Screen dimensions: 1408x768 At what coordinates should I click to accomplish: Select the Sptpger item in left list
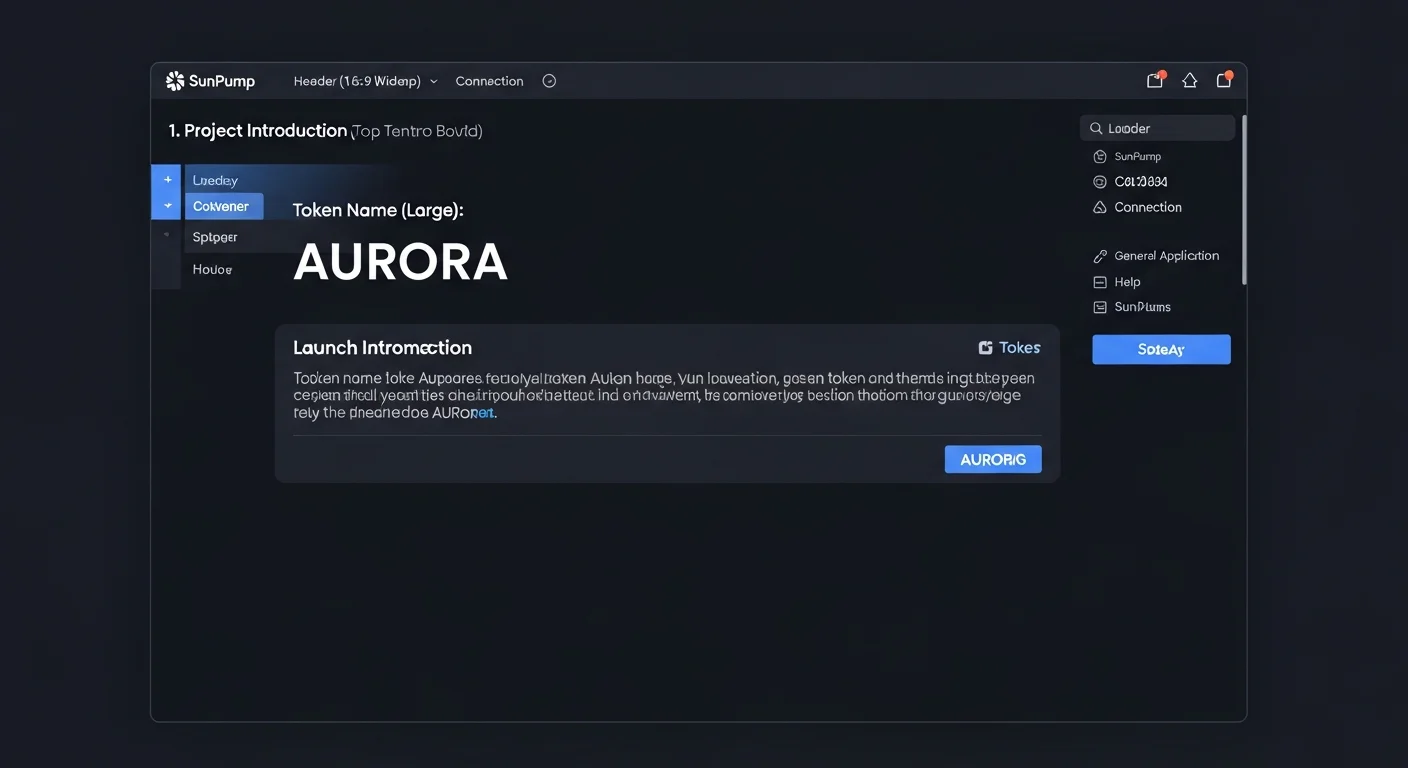coord(215,237)
